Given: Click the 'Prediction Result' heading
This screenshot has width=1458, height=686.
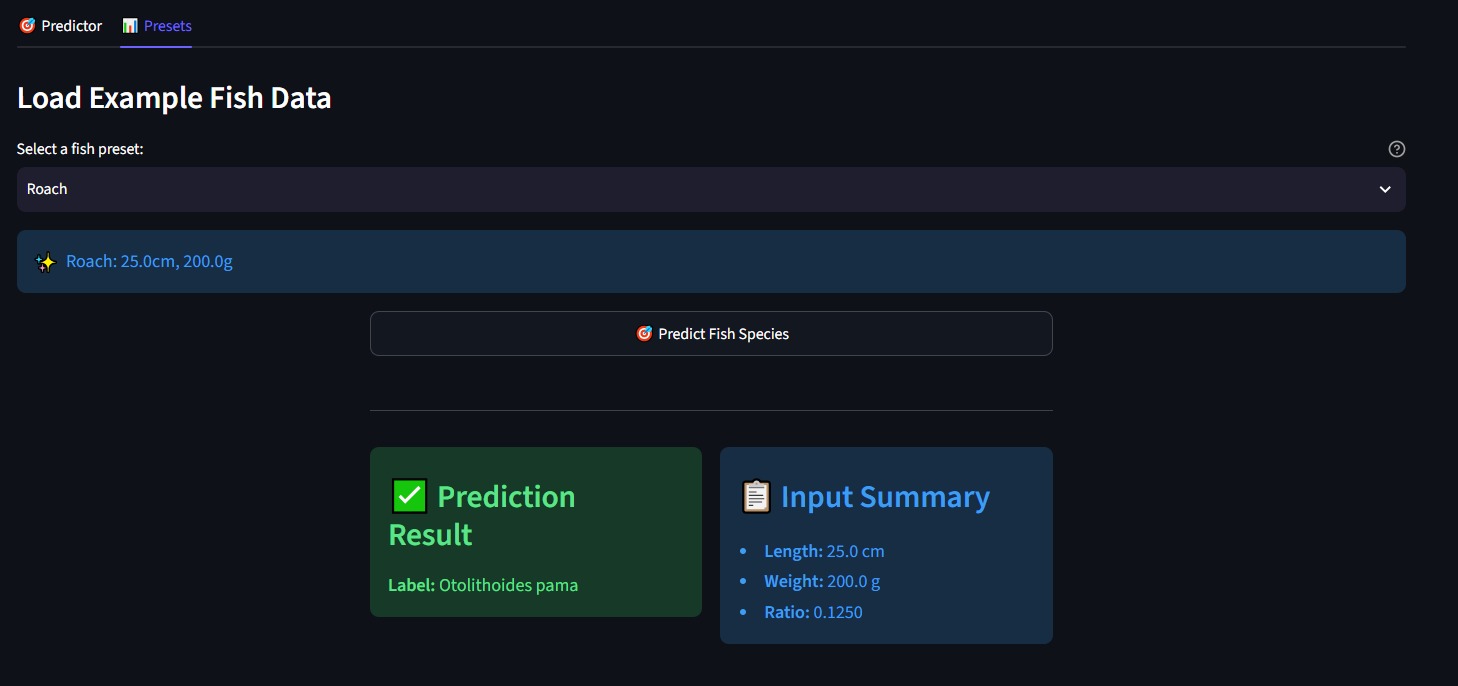Looking at the screenshot, I should click(482, 515).
